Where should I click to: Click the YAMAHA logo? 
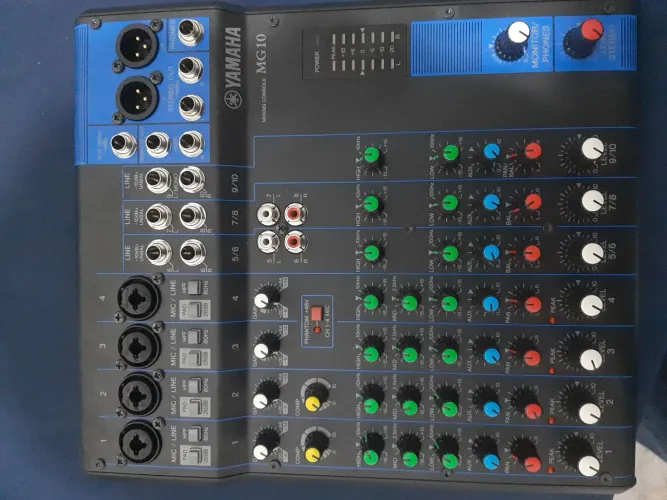coord(233,68)
